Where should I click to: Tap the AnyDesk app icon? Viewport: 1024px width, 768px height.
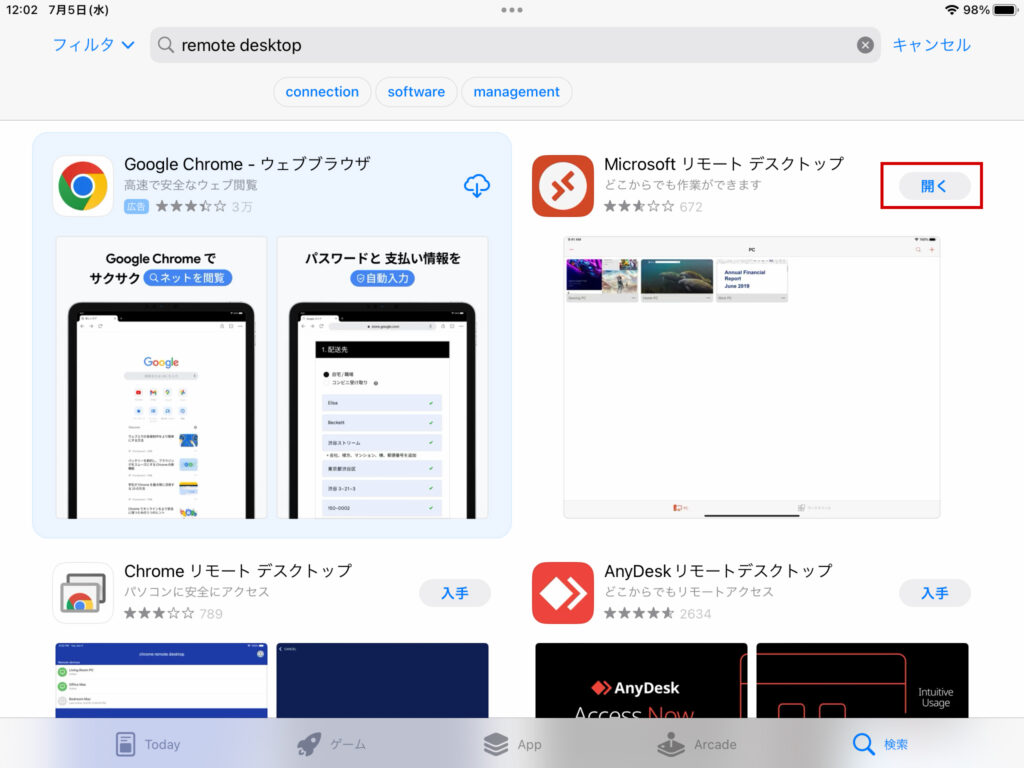[x=563, y=592]
